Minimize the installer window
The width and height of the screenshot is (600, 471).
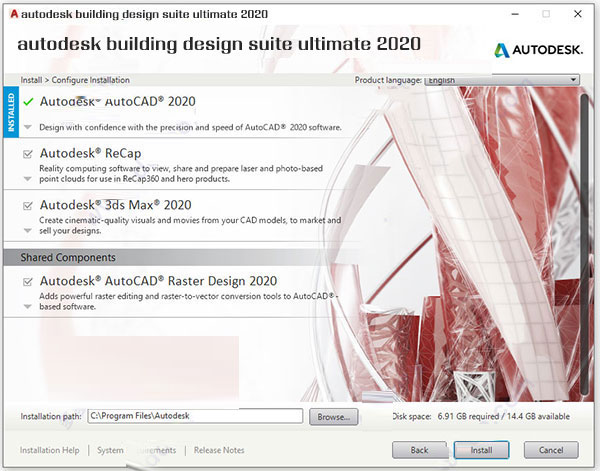515,14
